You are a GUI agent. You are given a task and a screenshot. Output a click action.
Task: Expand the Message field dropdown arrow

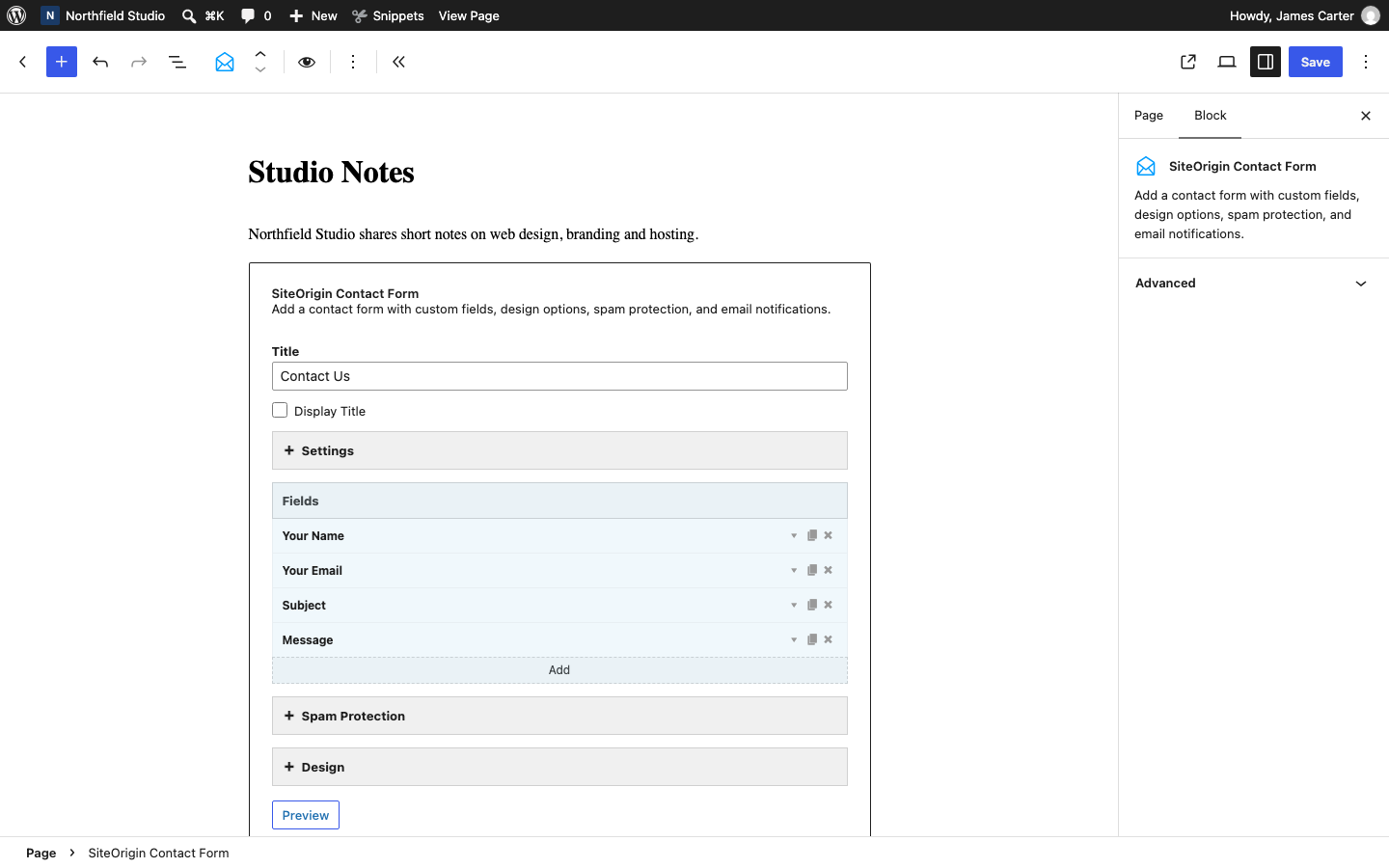794,639
